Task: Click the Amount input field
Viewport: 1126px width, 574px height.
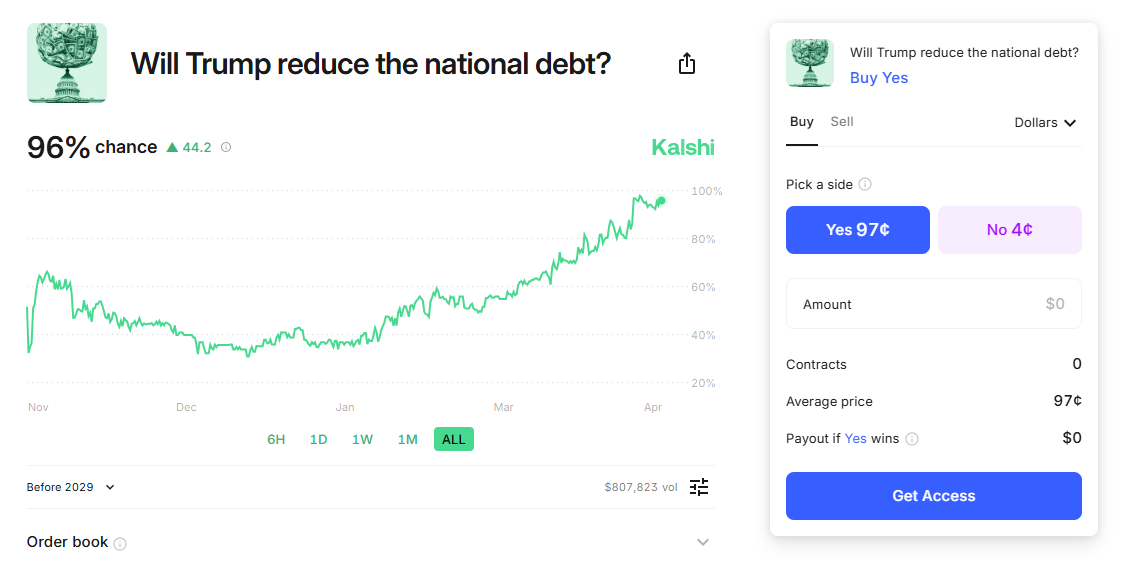Action: click(934, 304)
